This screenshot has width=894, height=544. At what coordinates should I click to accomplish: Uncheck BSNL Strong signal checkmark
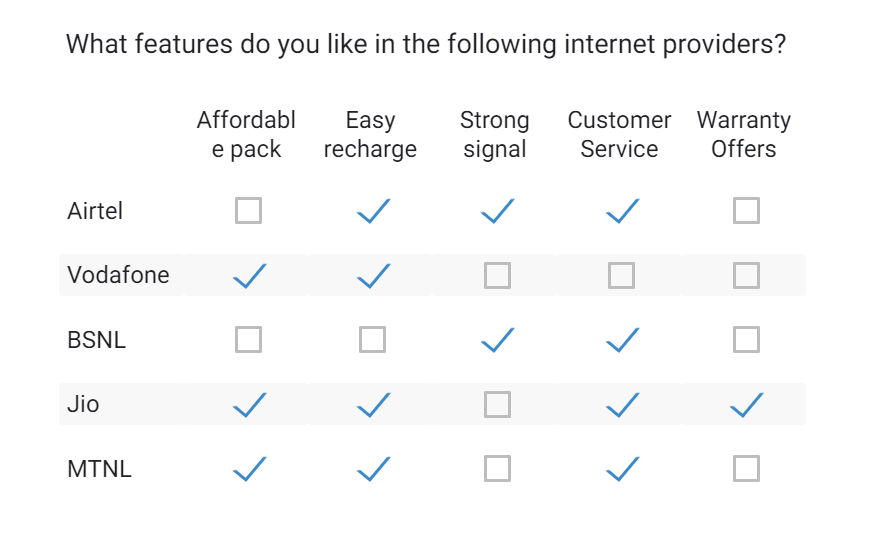click(x=497, y=340)
